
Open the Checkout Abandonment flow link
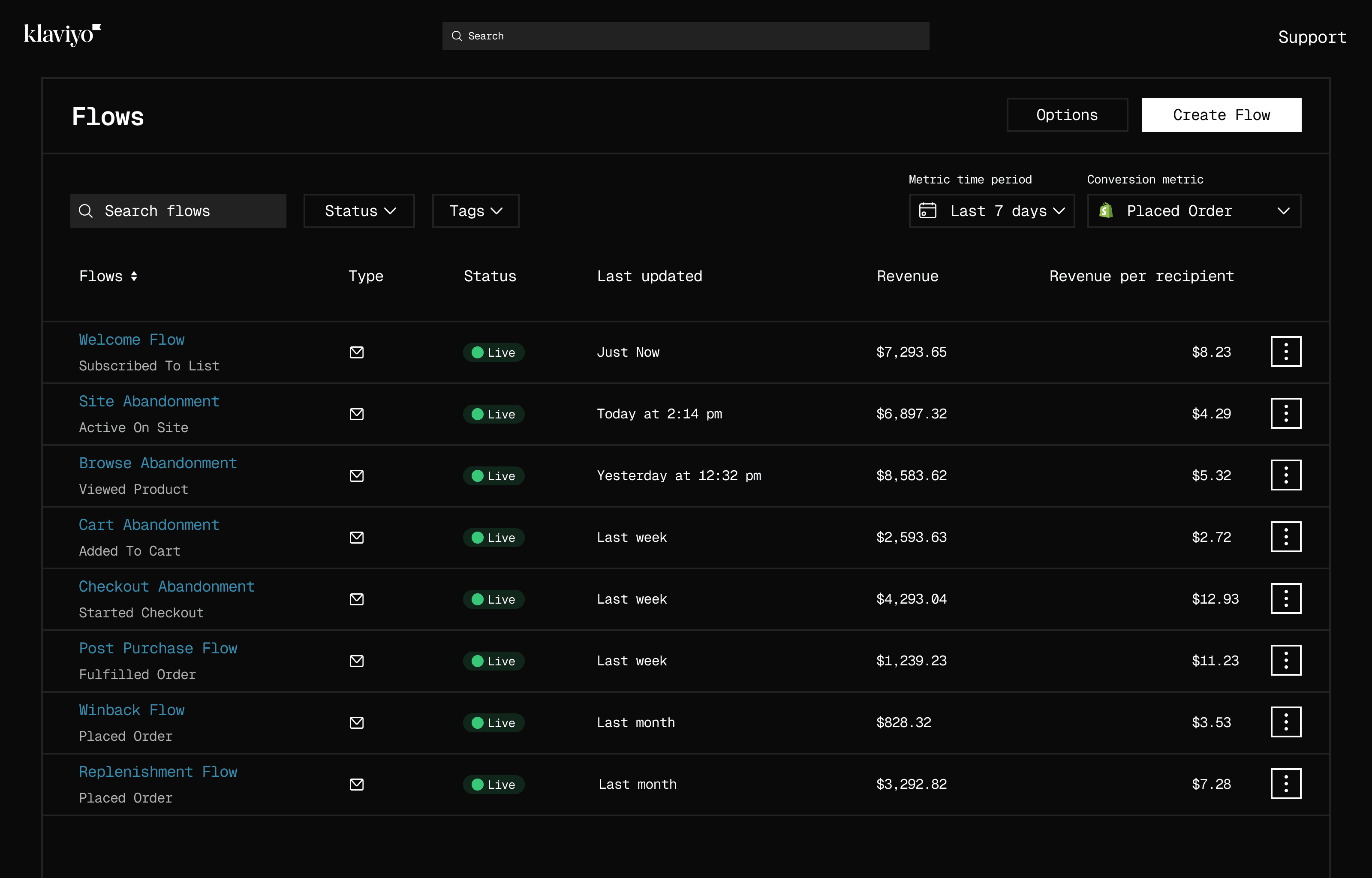tap(166, 586)
